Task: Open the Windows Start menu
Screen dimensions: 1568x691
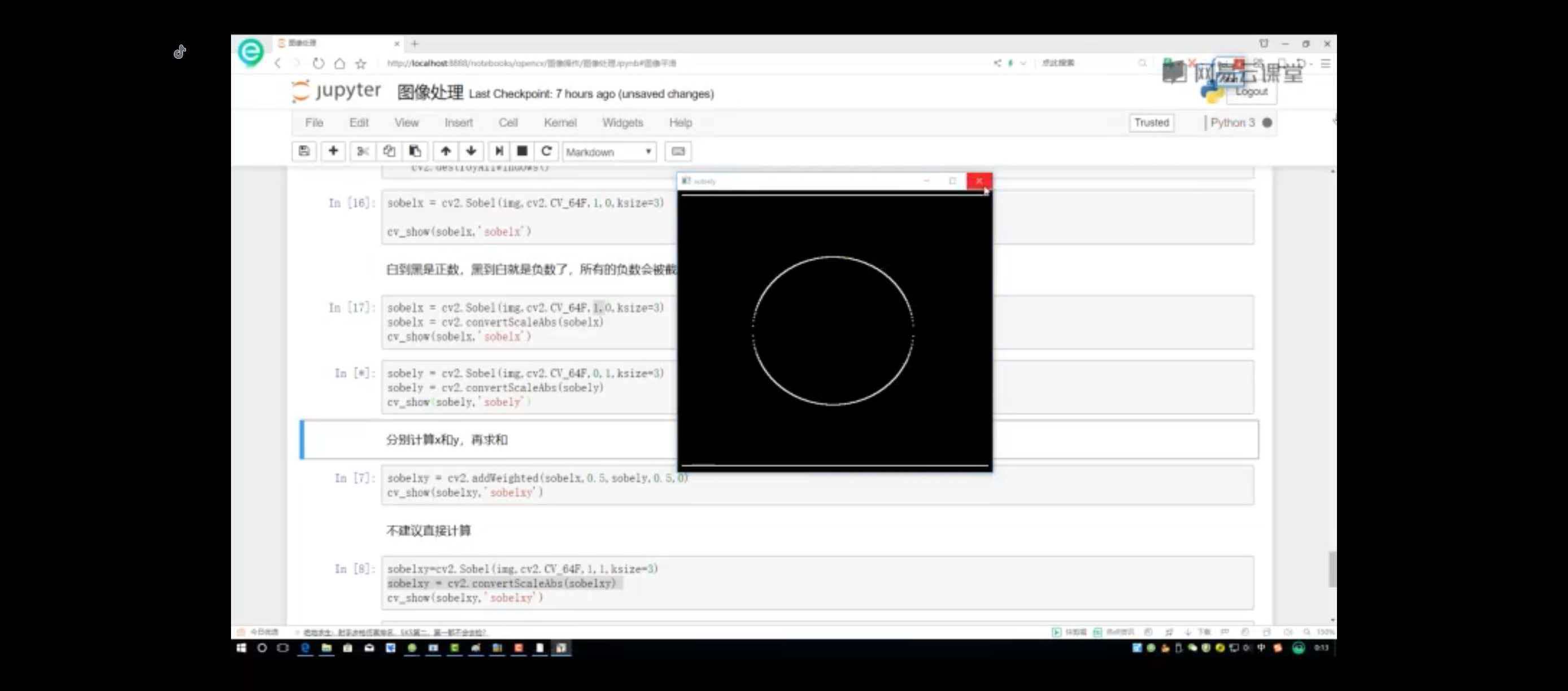Action: [242, 648]
